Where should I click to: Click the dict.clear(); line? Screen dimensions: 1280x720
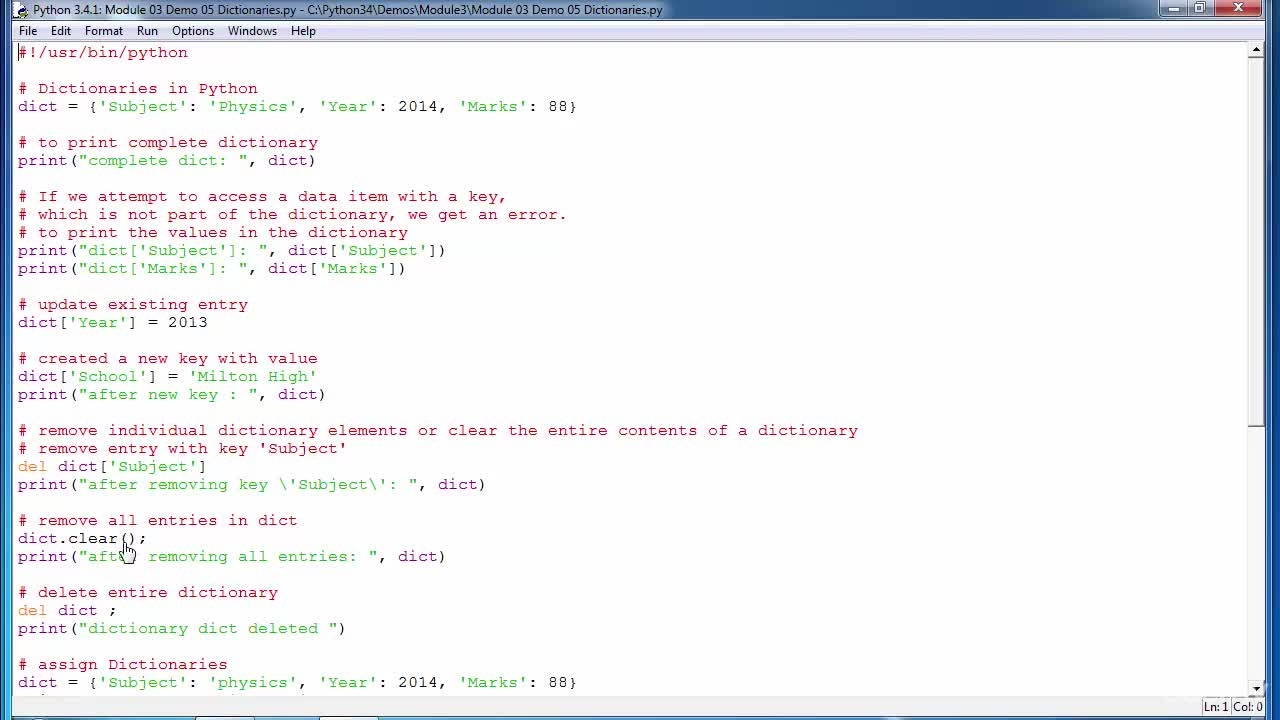click(82, 539)
